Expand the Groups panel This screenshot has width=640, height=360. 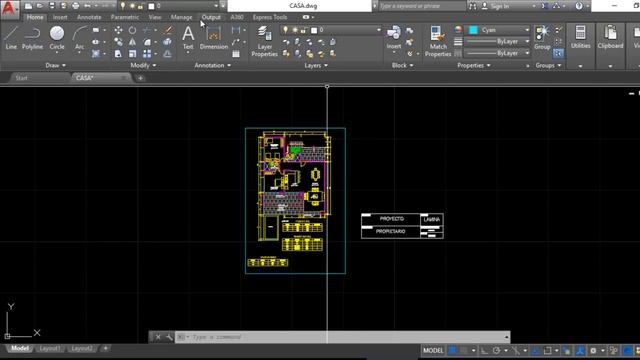click(x=548, y=65)
